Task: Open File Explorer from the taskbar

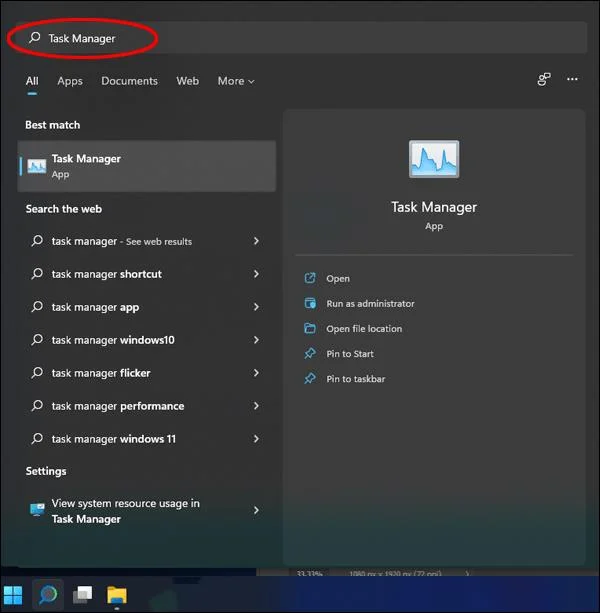Action: [117, 596]
